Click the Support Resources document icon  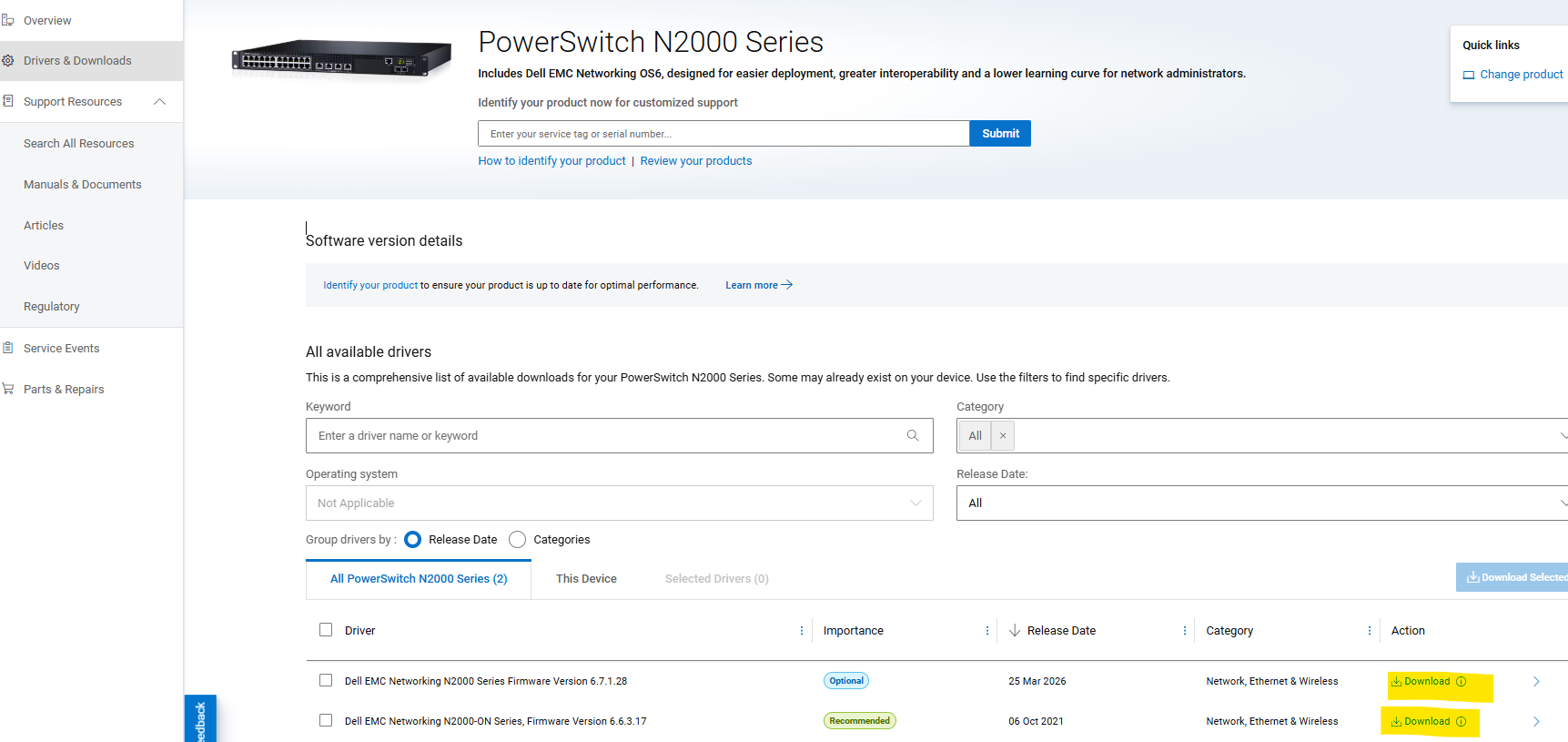7,101
